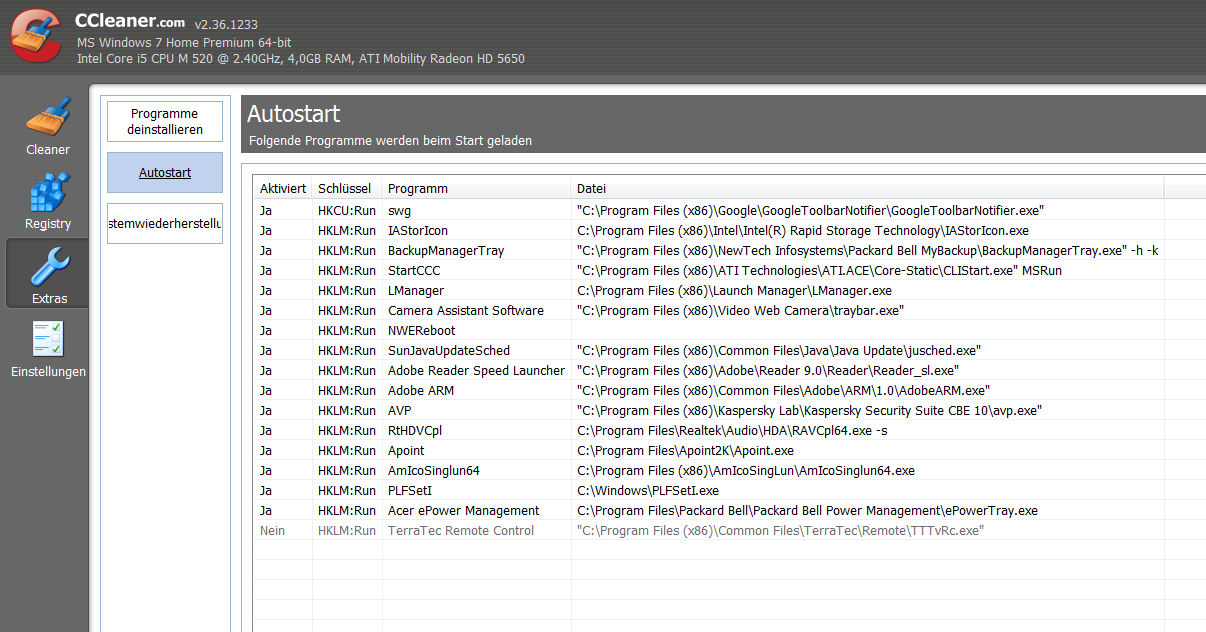Click the BackupManagerTray.exe file path

point(867,251)
